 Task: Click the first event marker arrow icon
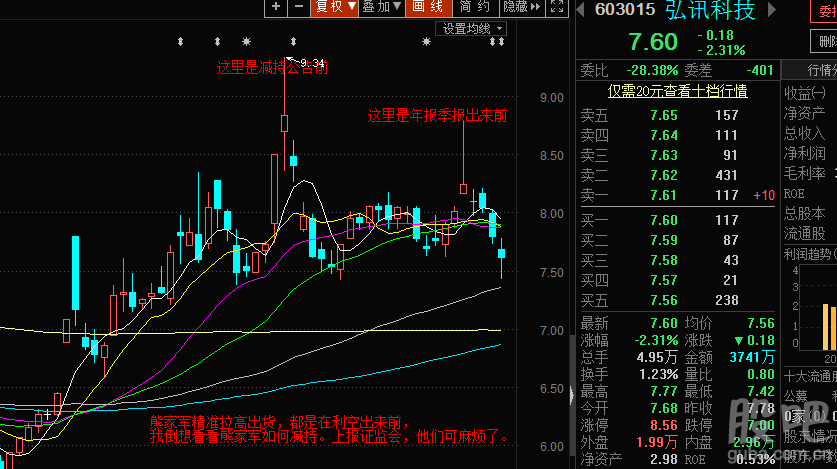coord(180,42)
